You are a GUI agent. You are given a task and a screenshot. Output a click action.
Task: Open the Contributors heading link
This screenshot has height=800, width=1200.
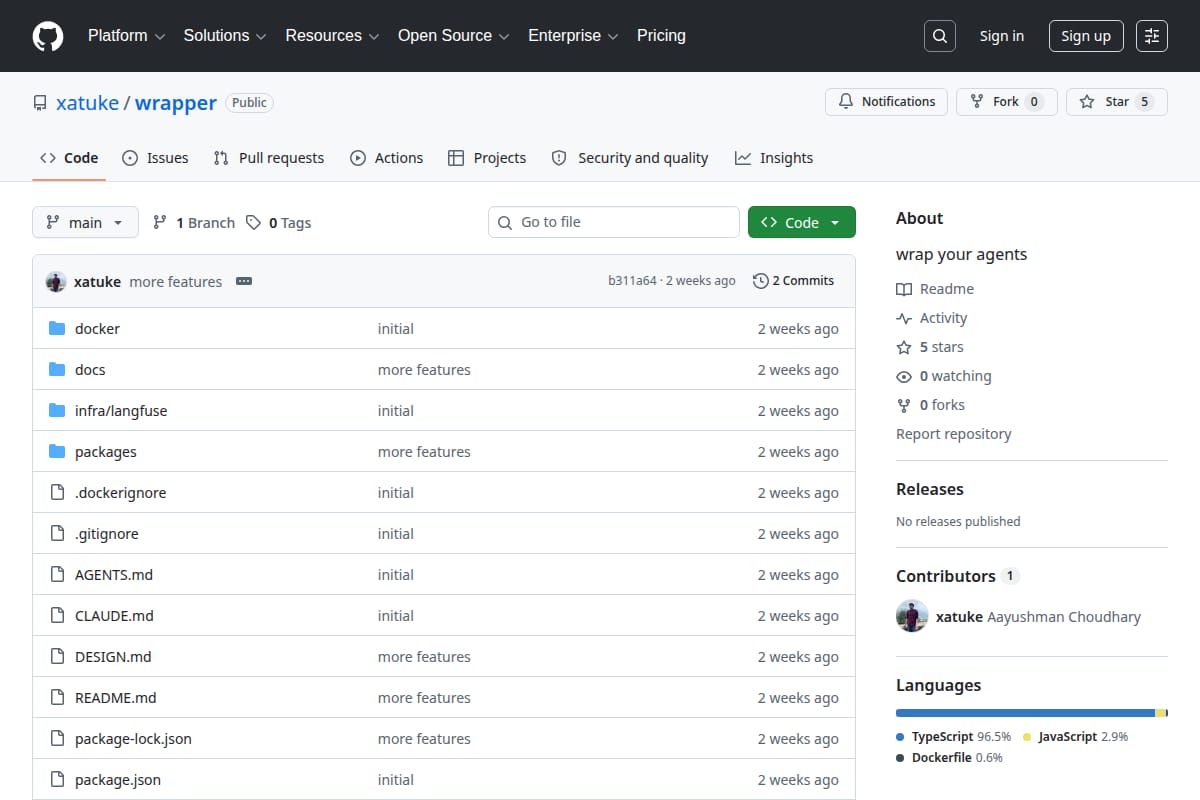957,576
